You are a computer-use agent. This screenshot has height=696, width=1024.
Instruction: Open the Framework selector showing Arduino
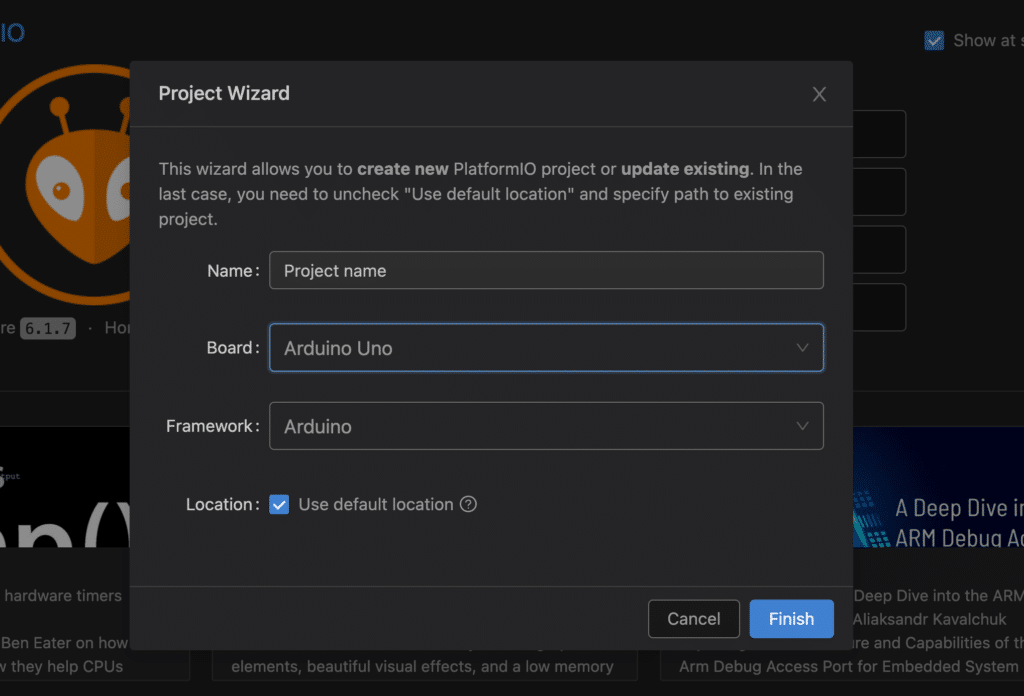tap(546, 426)
